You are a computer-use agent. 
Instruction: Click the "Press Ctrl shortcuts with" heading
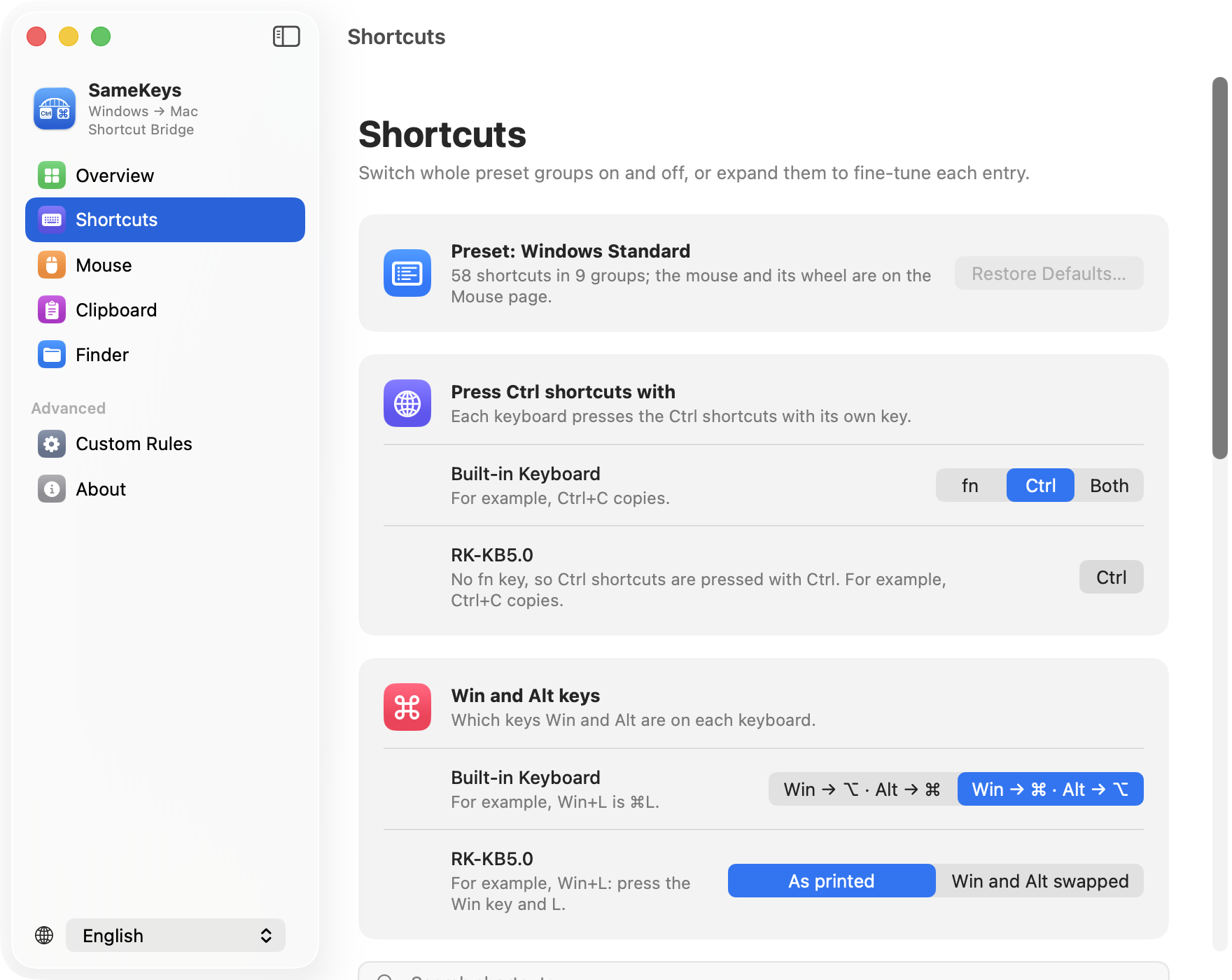pyautogui.click(x=563, y=392)
